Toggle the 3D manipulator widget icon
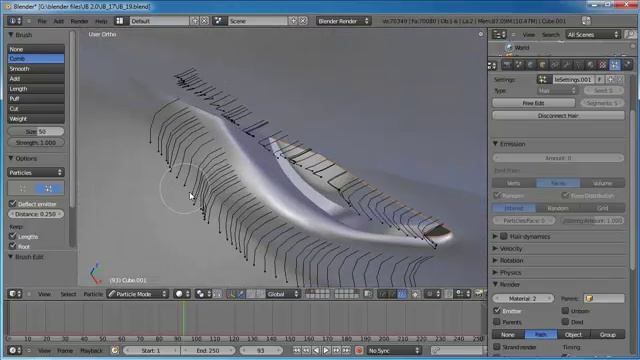The height and width of the screenshot is (360, 640). (231, 294)
